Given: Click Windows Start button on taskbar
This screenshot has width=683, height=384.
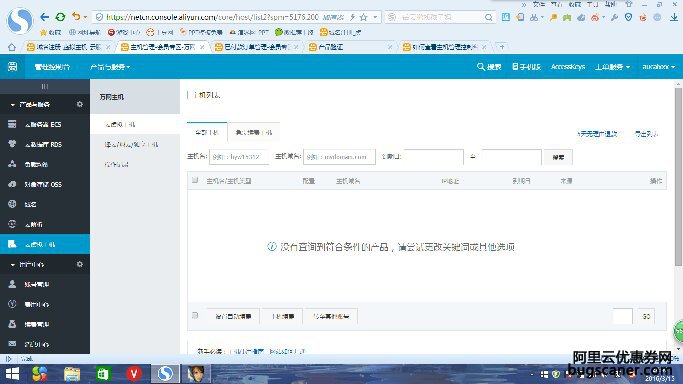Looking at the screenshot, I should (12, 374).
